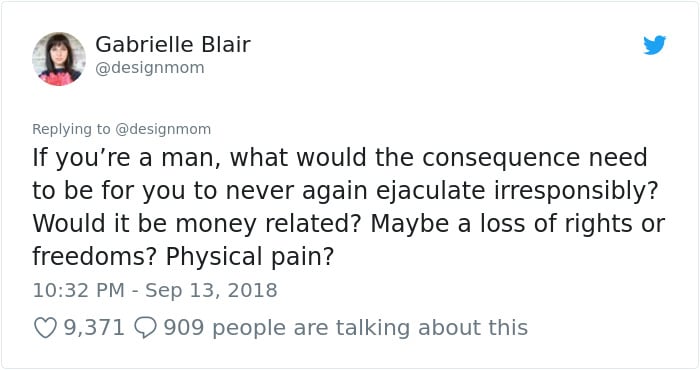Like the tweet with the heart icon
This screenshot has height=370, width=700.
click(46, 328)
